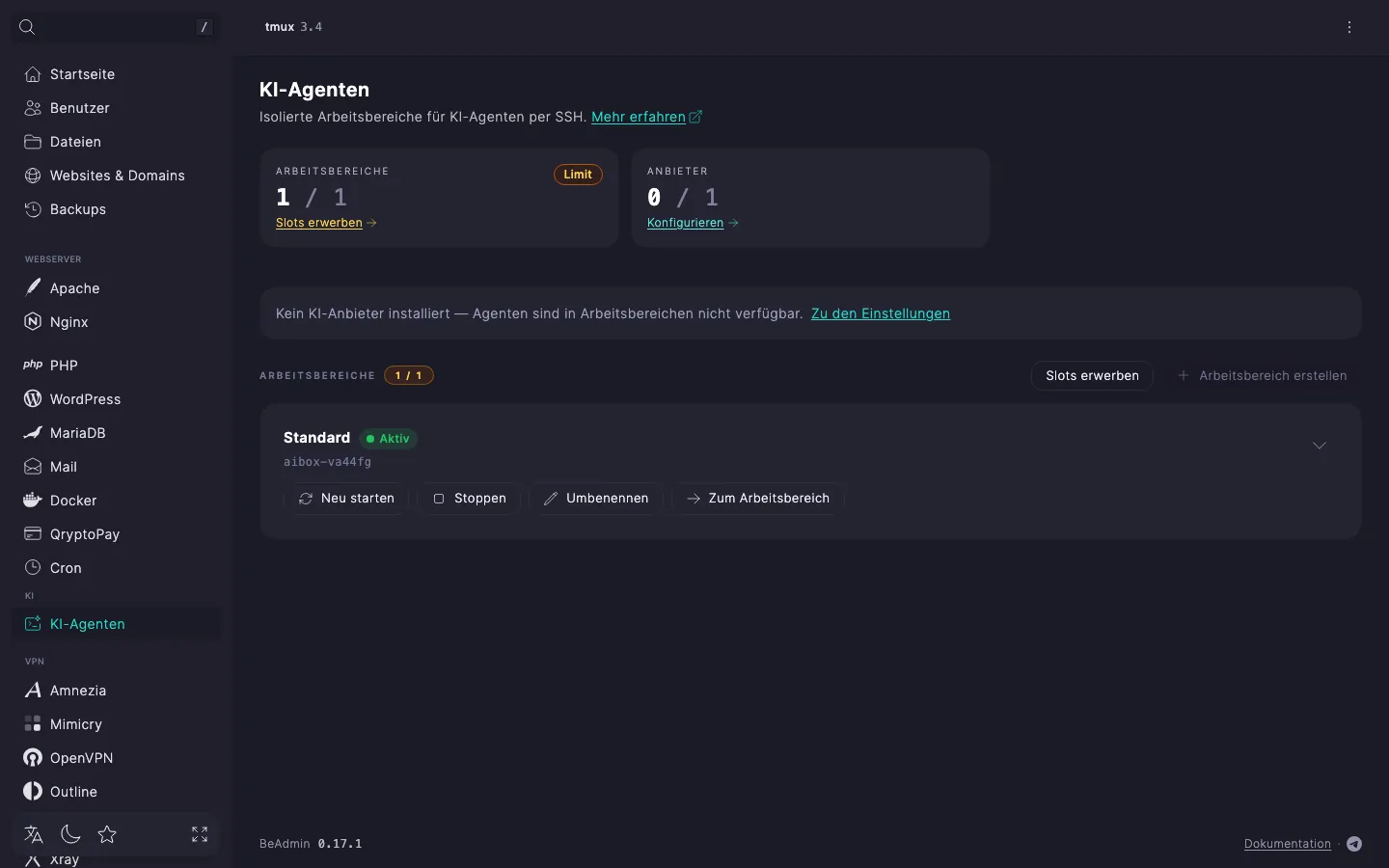Image resolution: width=1389 pixels, height=868 pixels.
Task: Go to Startseite in sidebar
Action: pyautogui.click(x=117, y=74)
